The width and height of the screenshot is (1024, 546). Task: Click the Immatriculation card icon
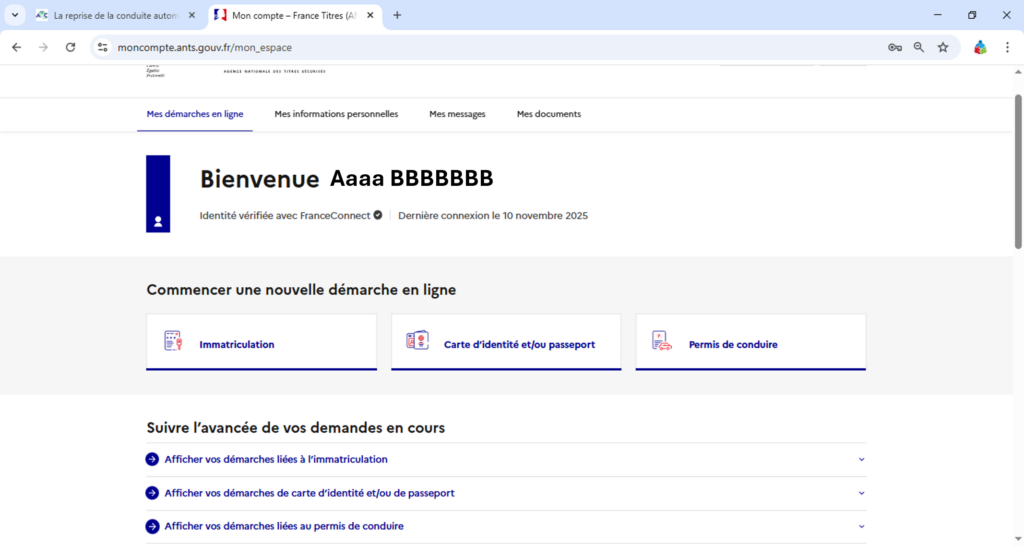(x=174, y=341)
